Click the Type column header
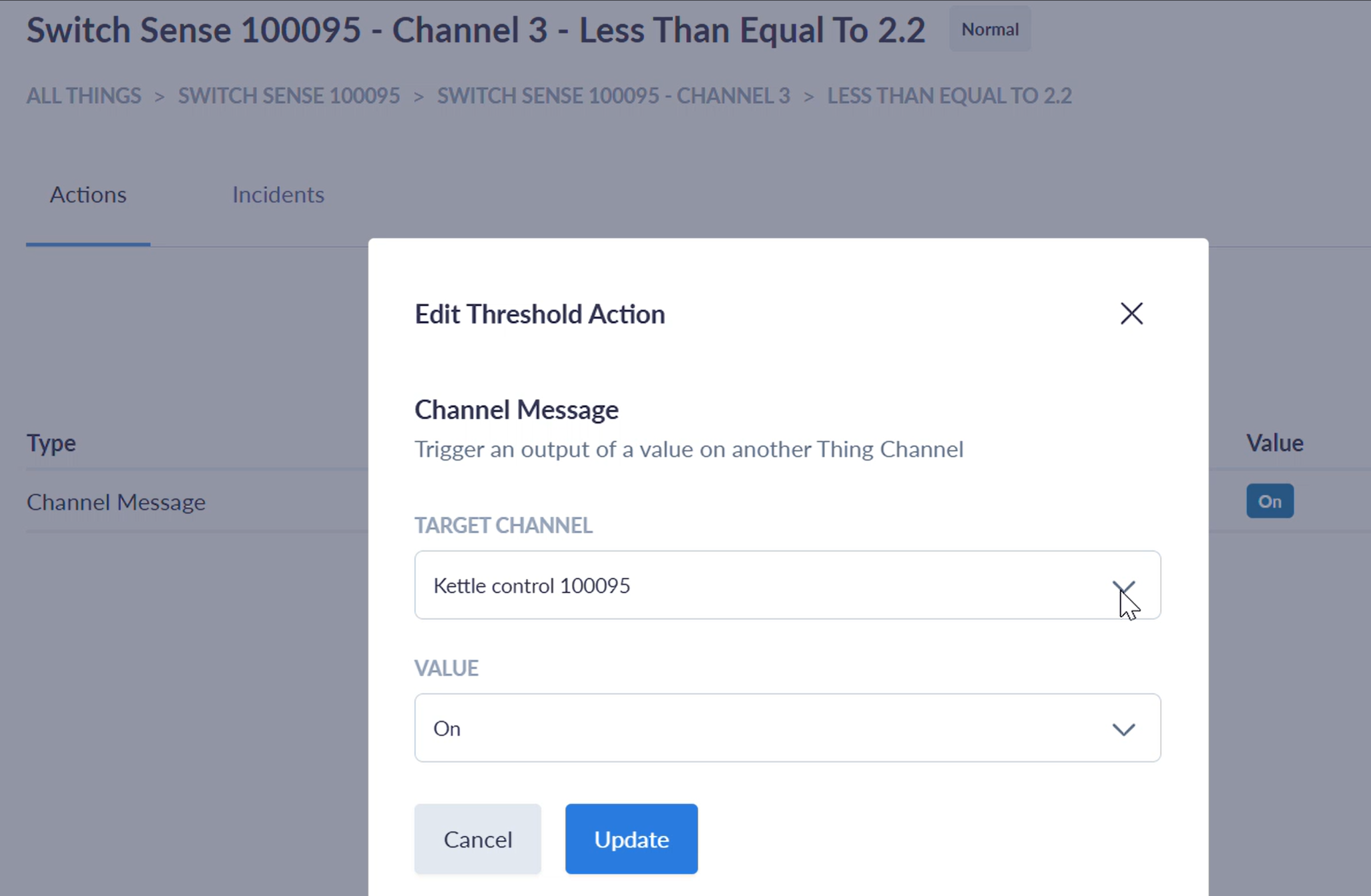The image size is (1371, 896). point(51,443)
